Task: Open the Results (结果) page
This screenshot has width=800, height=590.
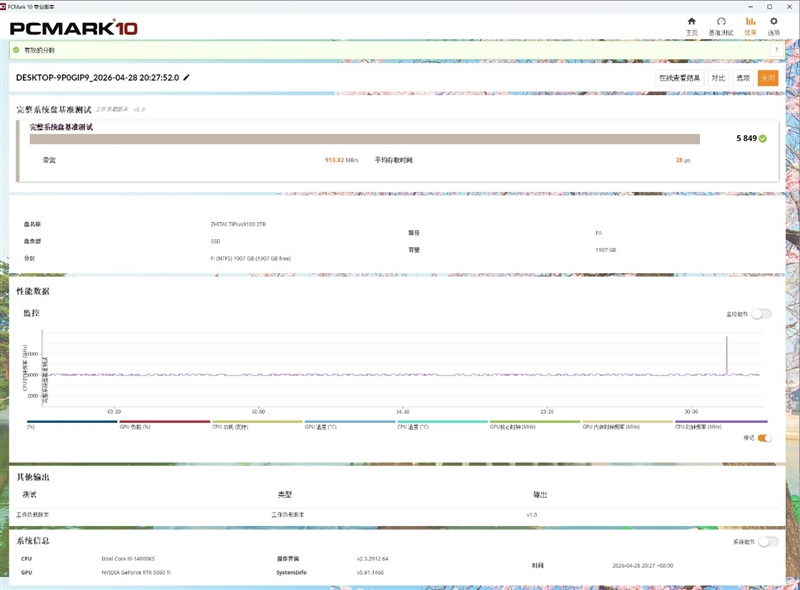Action: click(750, 26)
